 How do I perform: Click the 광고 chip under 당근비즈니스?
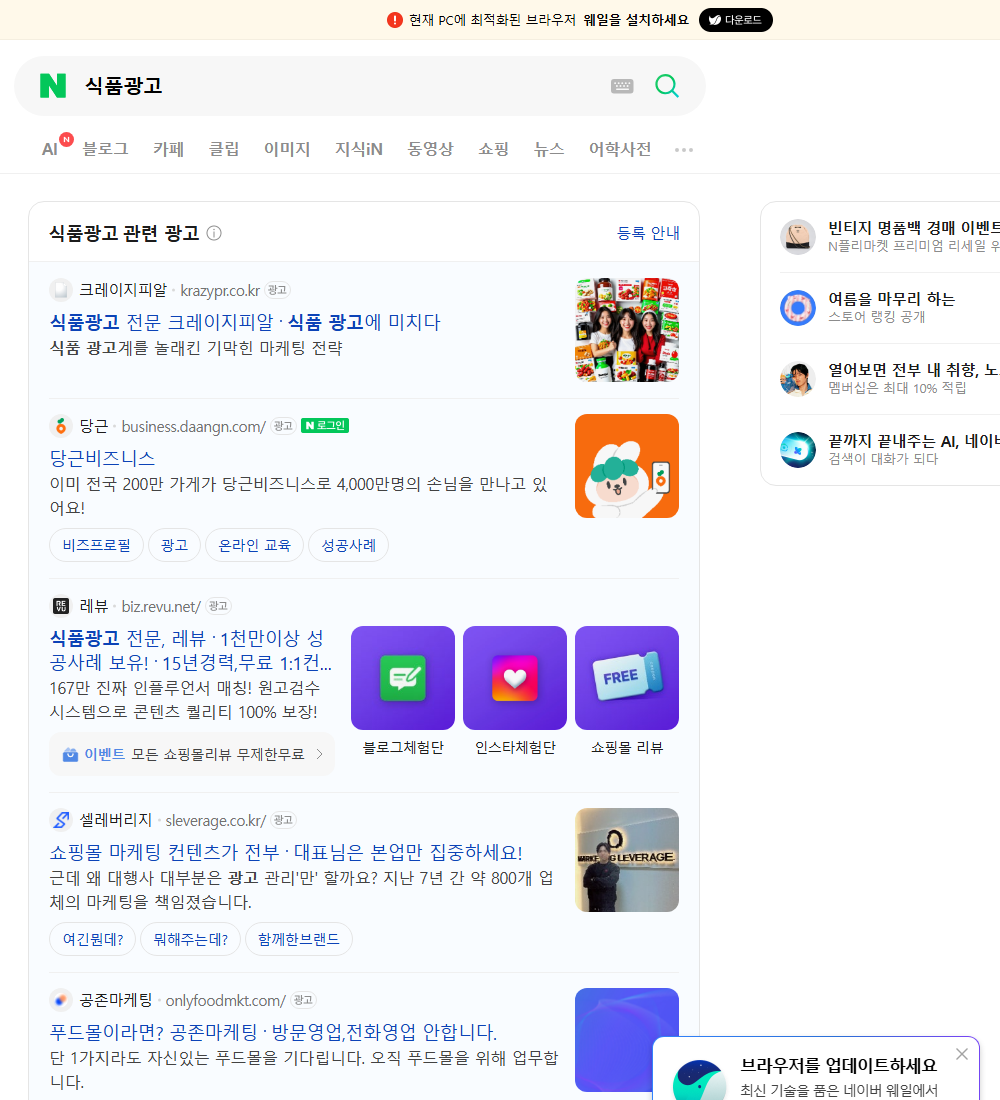[174, 545]
